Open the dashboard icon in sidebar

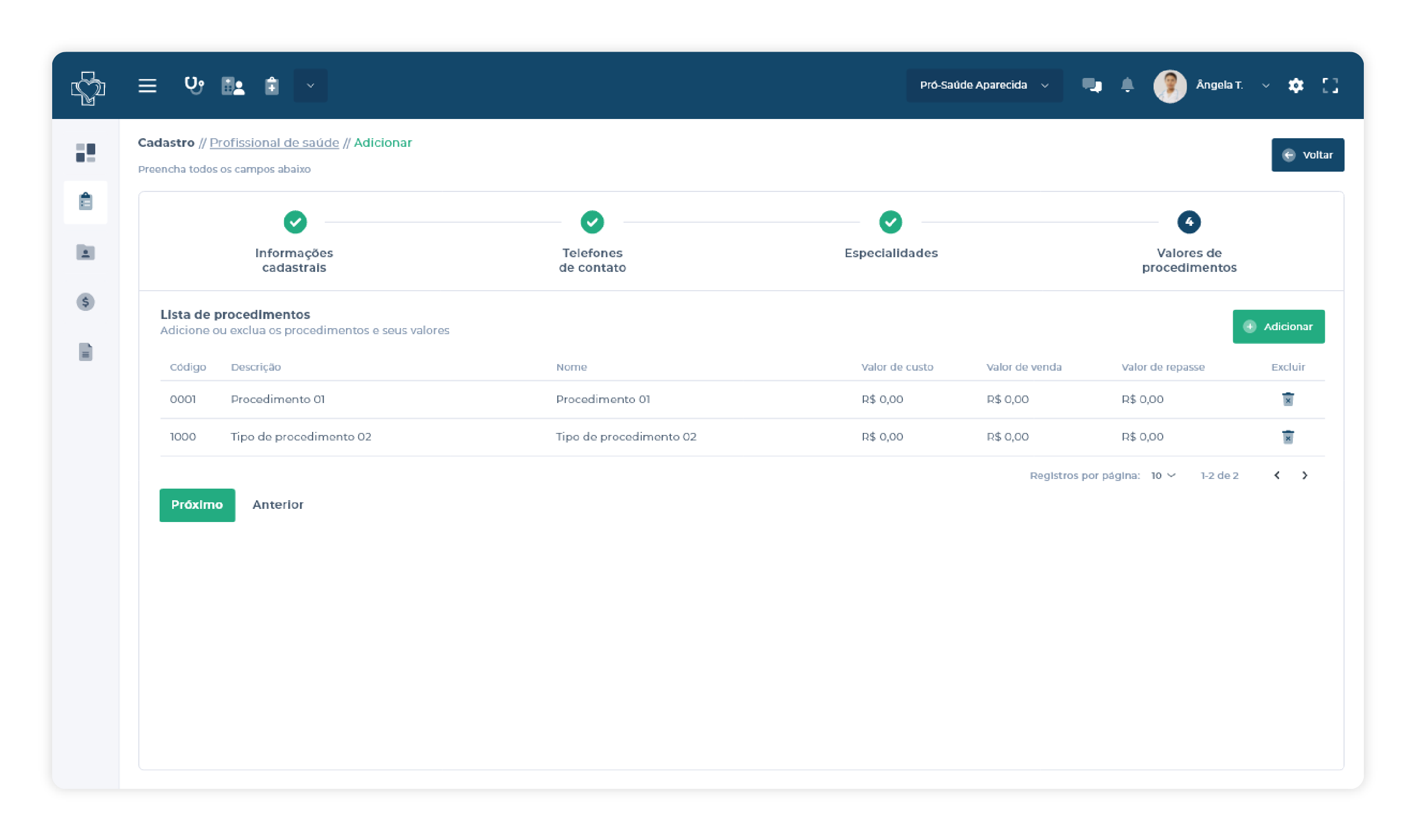pos(86,152)
